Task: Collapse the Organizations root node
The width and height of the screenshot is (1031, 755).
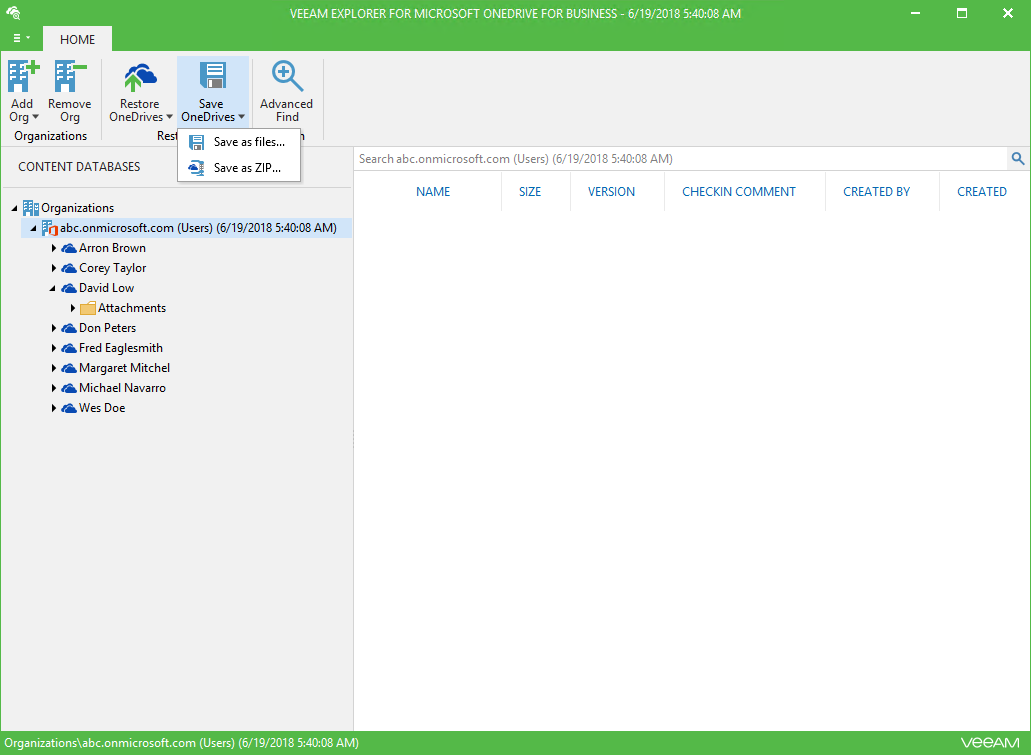Action: pos(14,208)
